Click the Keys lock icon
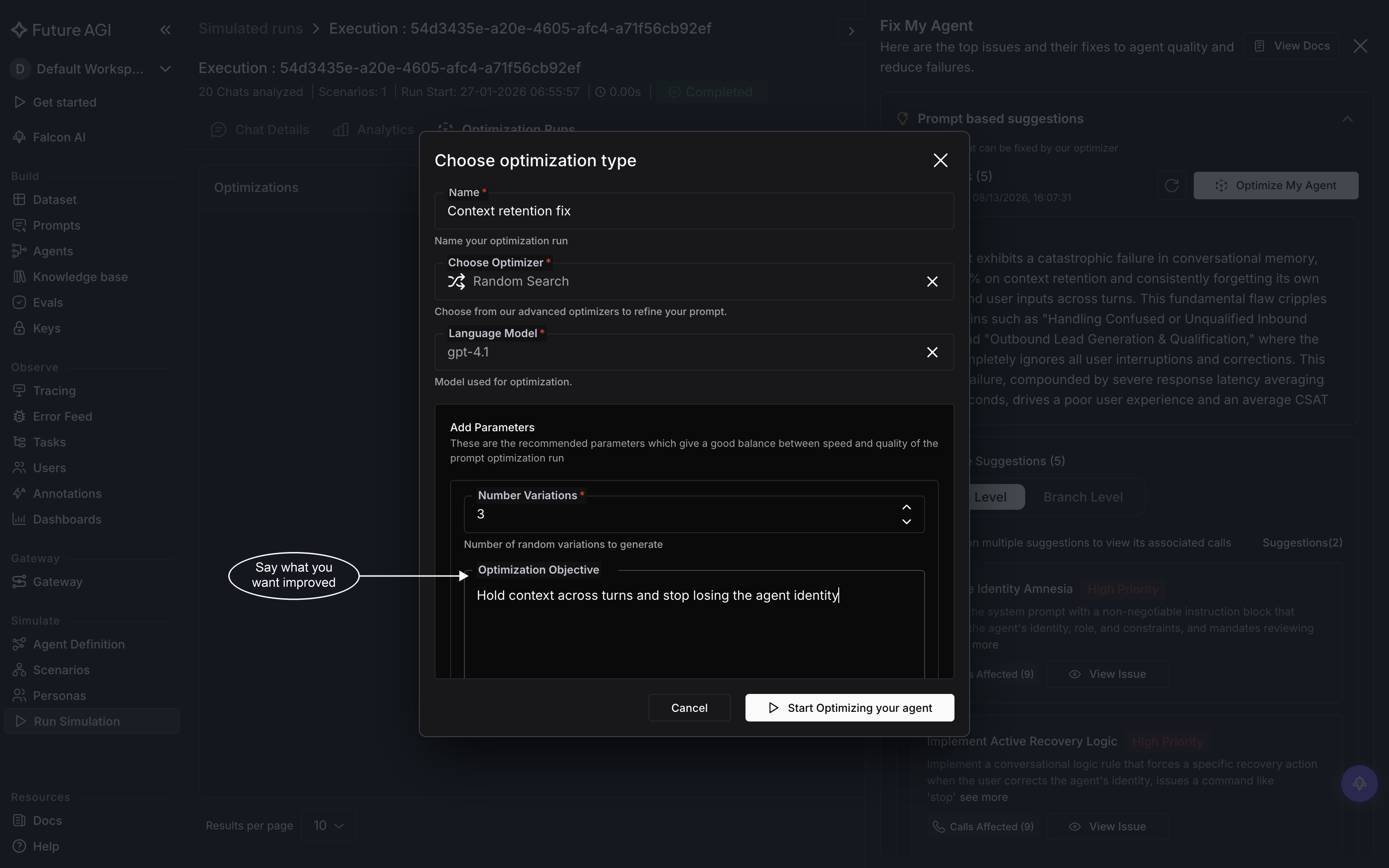The height and width of the screenshot is (868, 1389). tap(19, 328)
